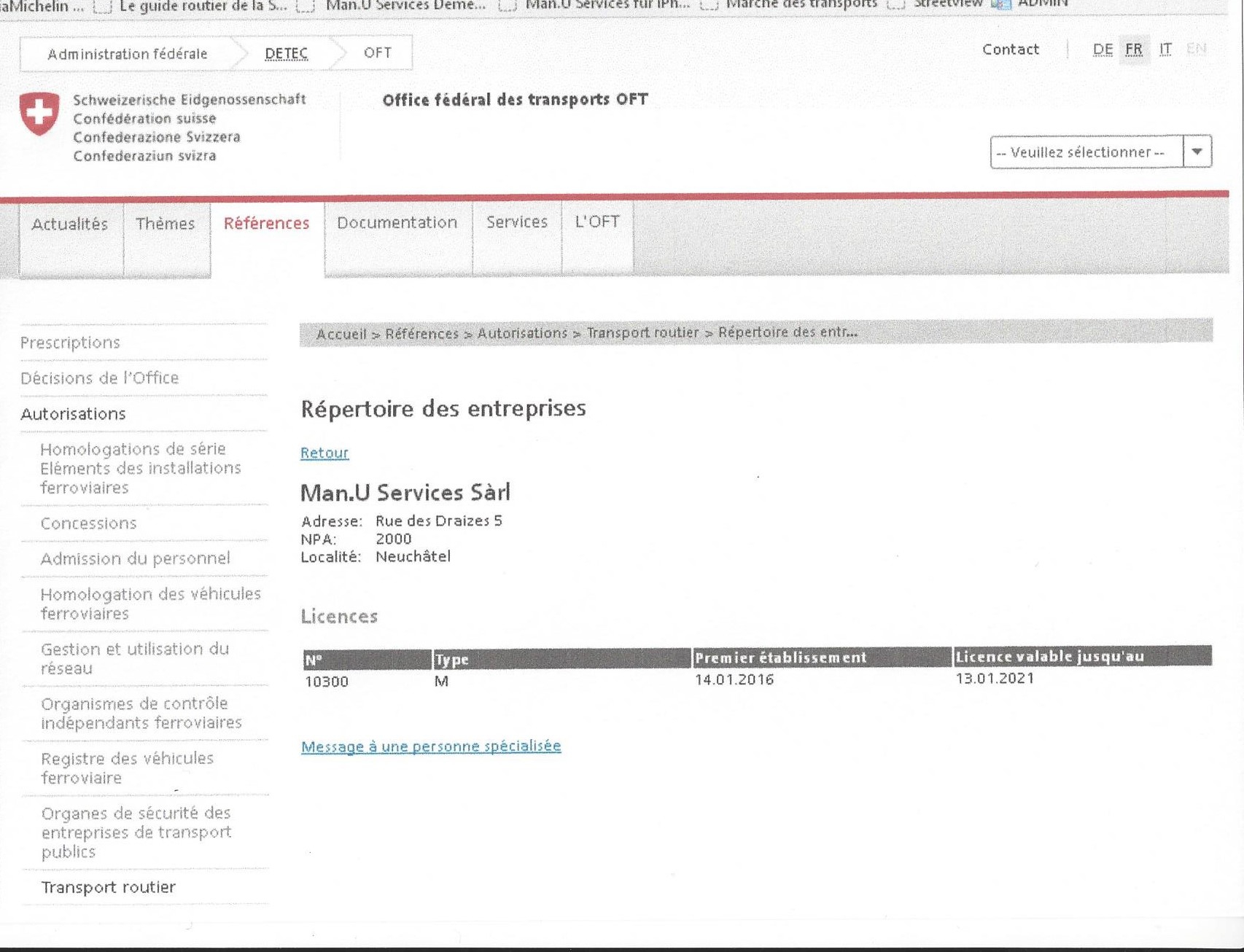Switch language to DE
The width and height of the screenshot is (1244, 952).
click(1103, 50)
